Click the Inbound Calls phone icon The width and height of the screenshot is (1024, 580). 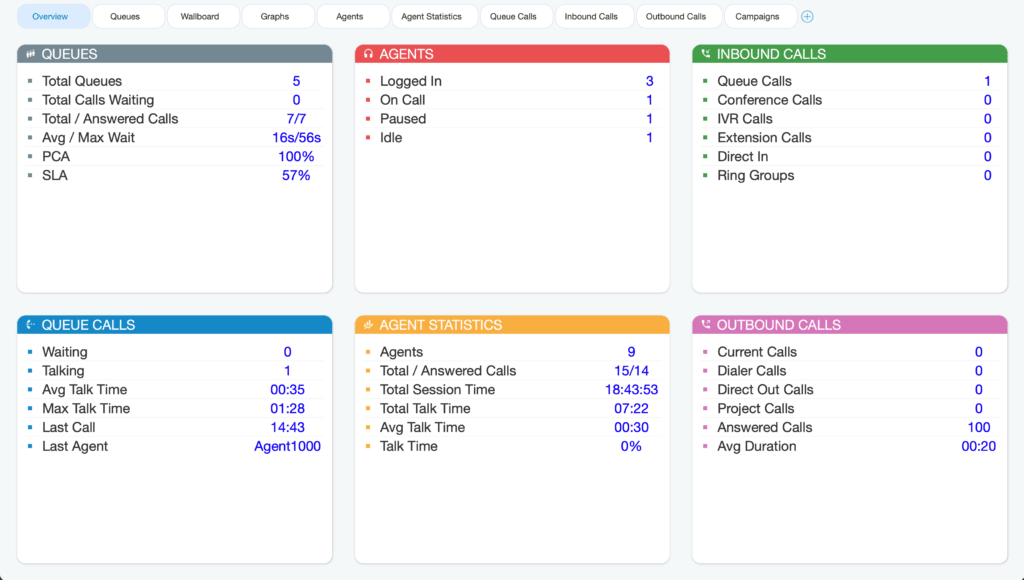[x=706, y=54]
